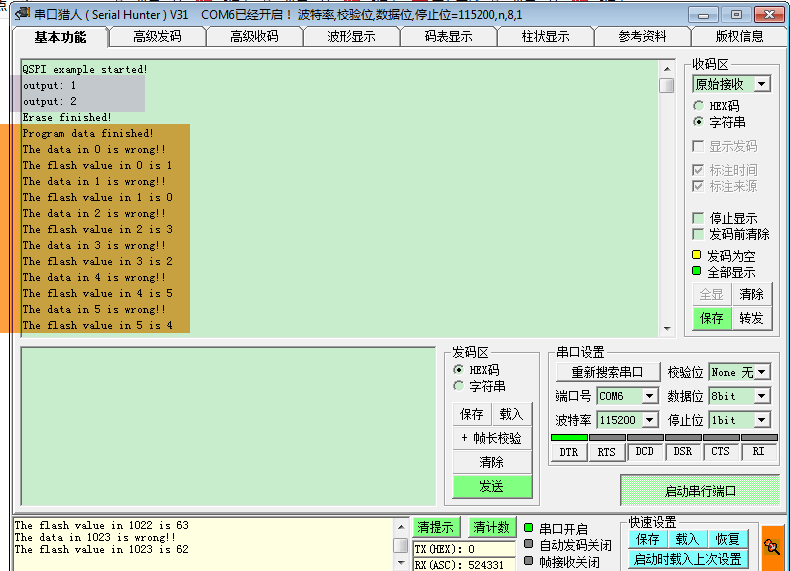Open the 波形显示 tab
The image size is (790, 571).
click(x=351, y=37)
